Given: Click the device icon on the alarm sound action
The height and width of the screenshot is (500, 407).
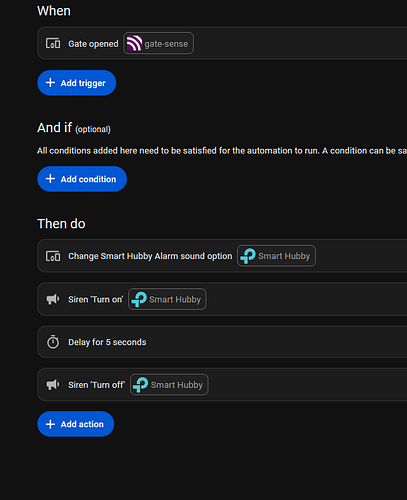Looking at the screenshot, I should coord(53,256).
